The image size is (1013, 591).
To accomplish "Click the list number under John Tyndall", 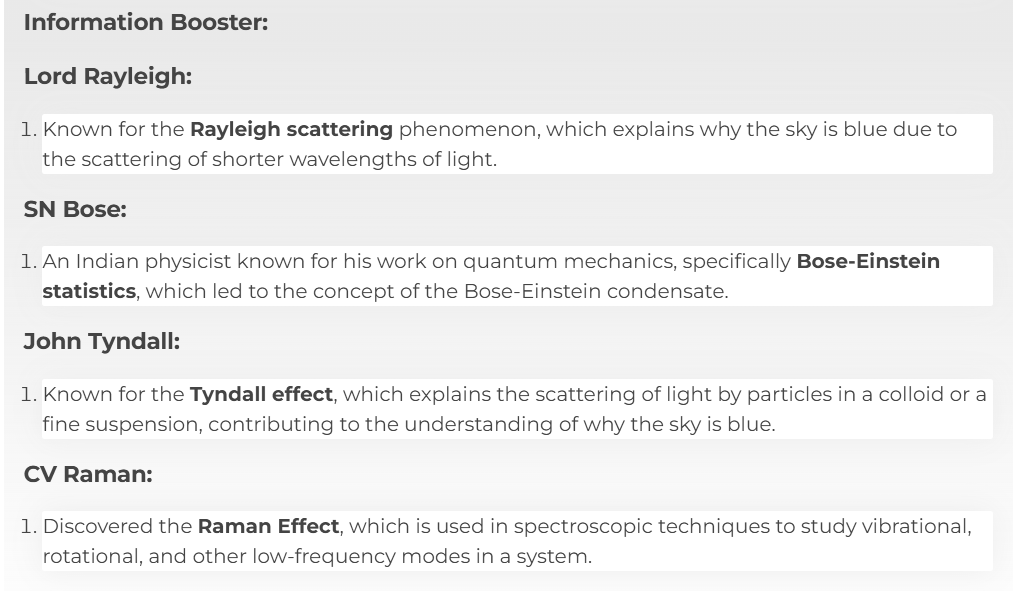I will [31, 394].
